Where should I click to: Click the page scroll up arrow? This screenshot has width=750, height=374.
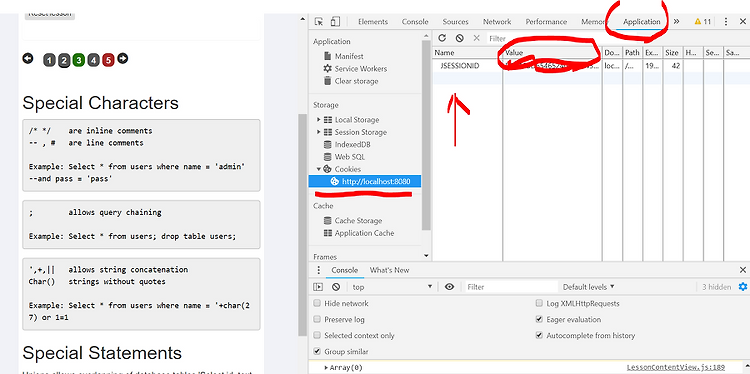tap(302, 20)
